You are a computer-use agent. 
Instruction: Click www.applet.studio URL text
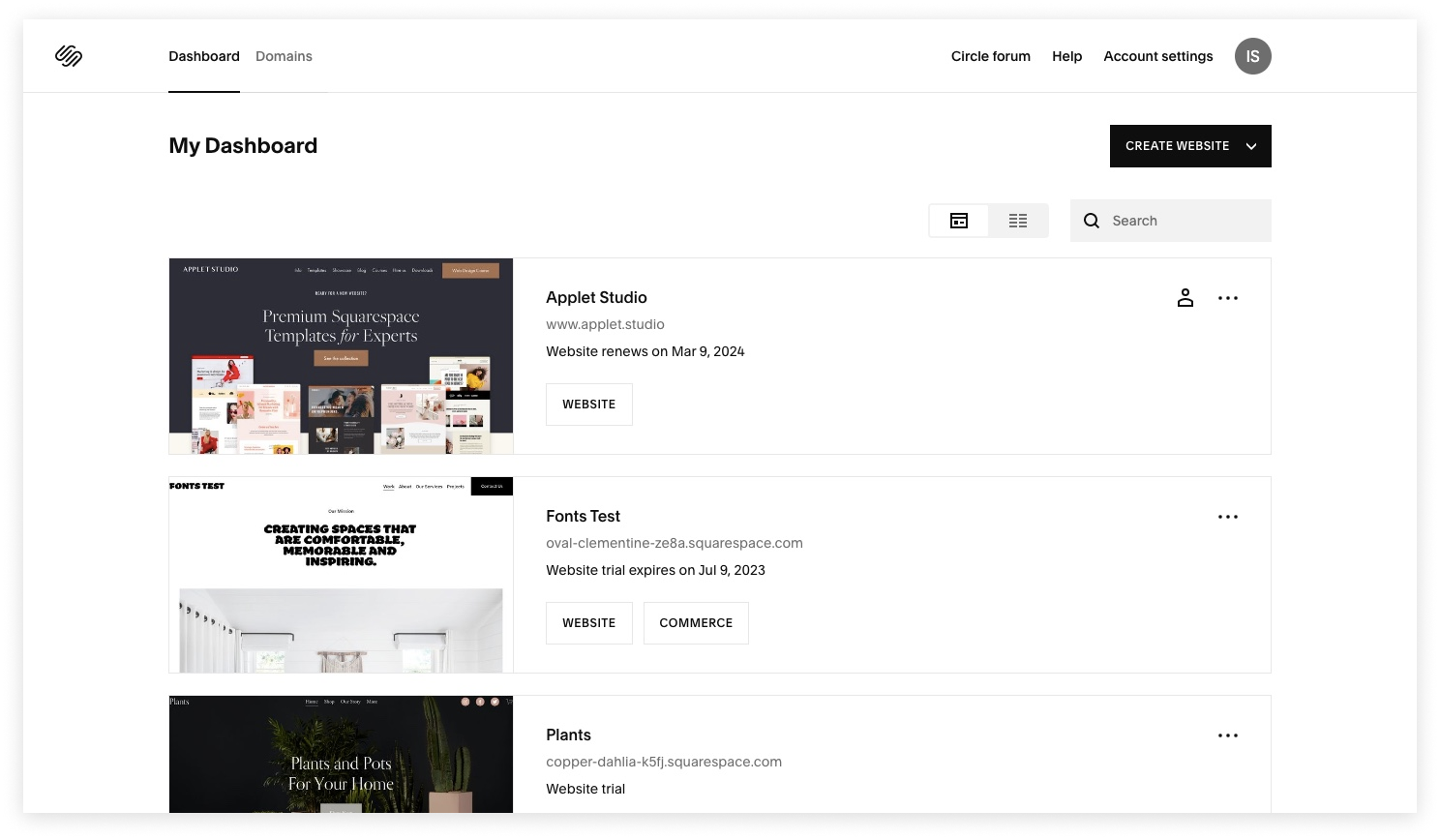[x=605, y=324]
